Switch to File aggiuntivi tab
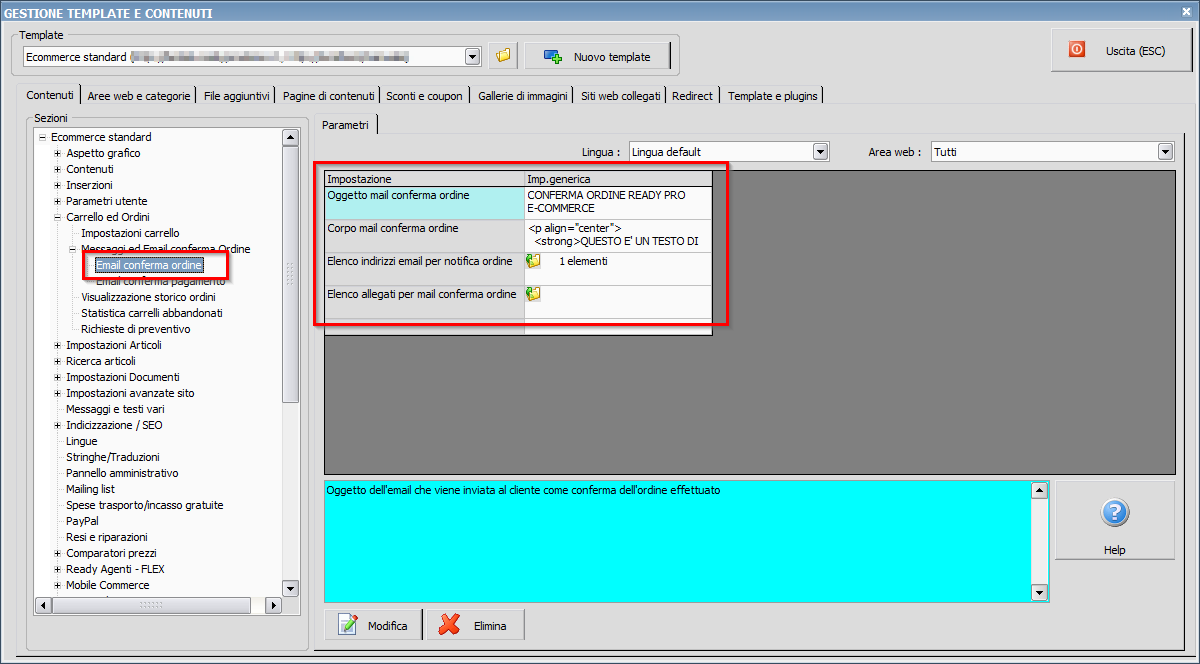This screenshot has height=664, width=1200. (x=236, y=96)
